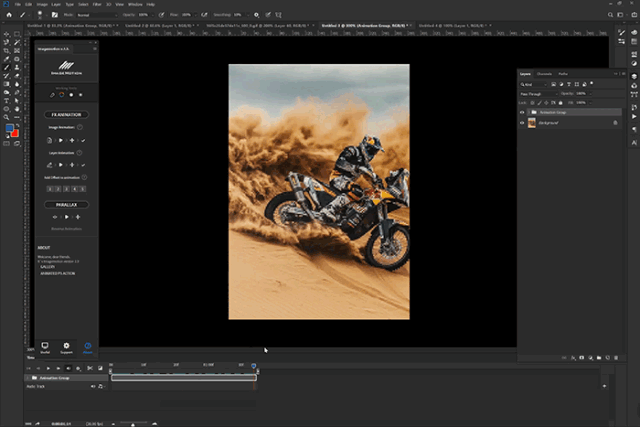The height and width of the screenshot is (427, 640).
Task: Hide the Animation Group layer
Action: pyautogui.click(x=522, y=113)
